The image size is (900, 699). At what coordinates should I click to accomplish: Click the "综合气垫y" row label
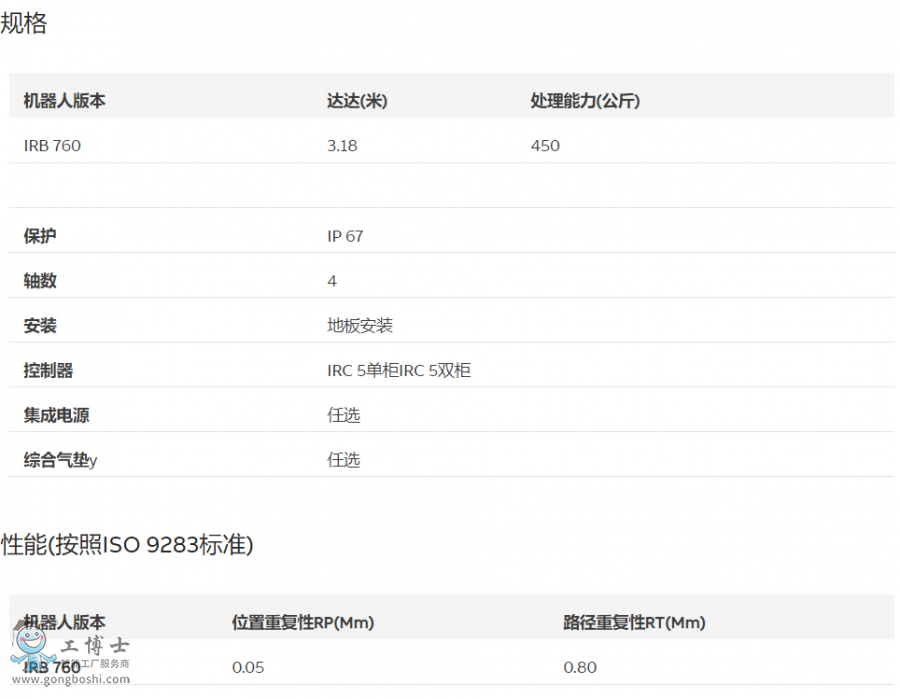point(60,460)
